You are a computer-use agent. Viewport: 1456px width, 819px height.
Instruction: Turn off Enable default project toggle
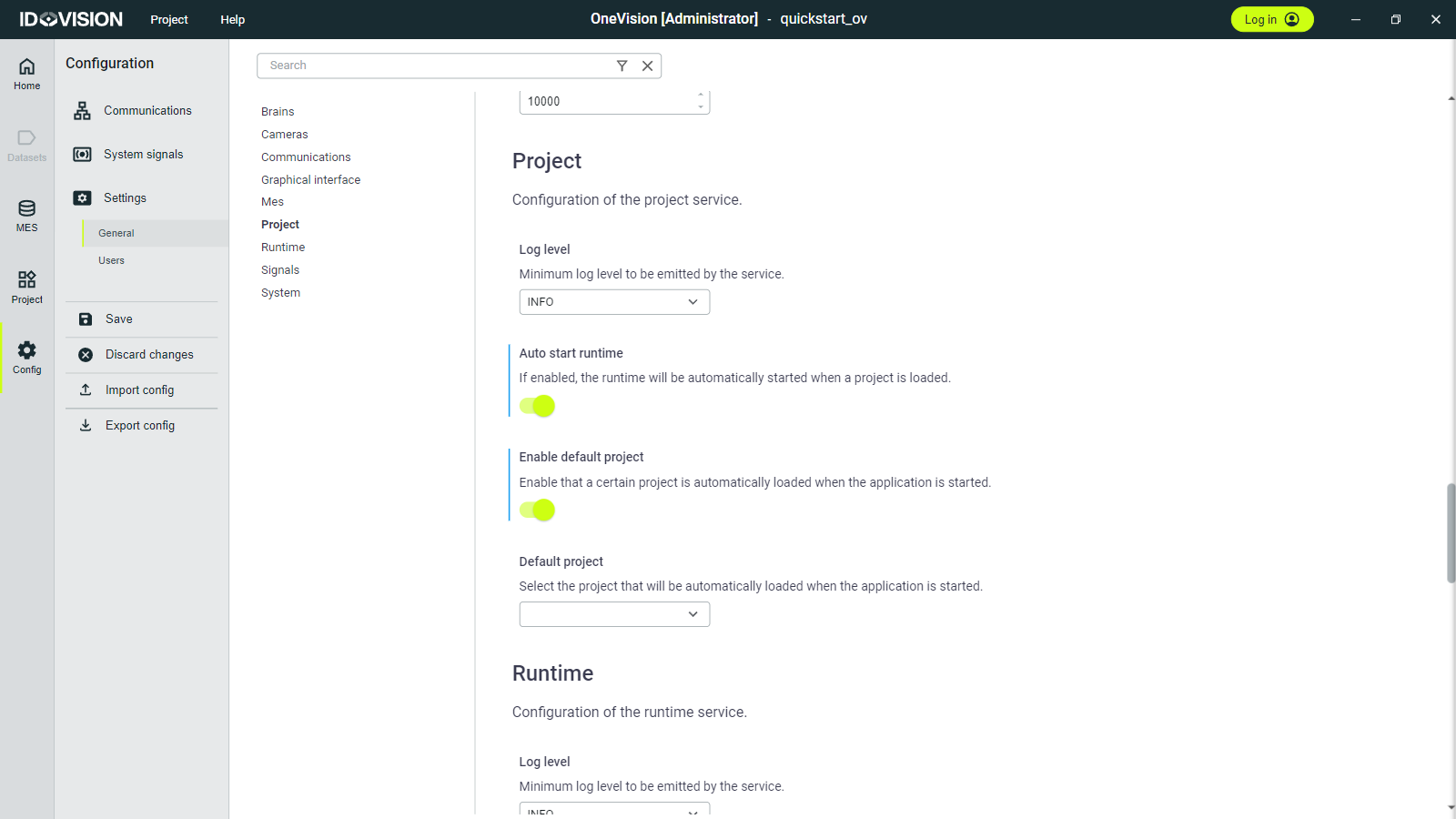[x=538, y=510]
